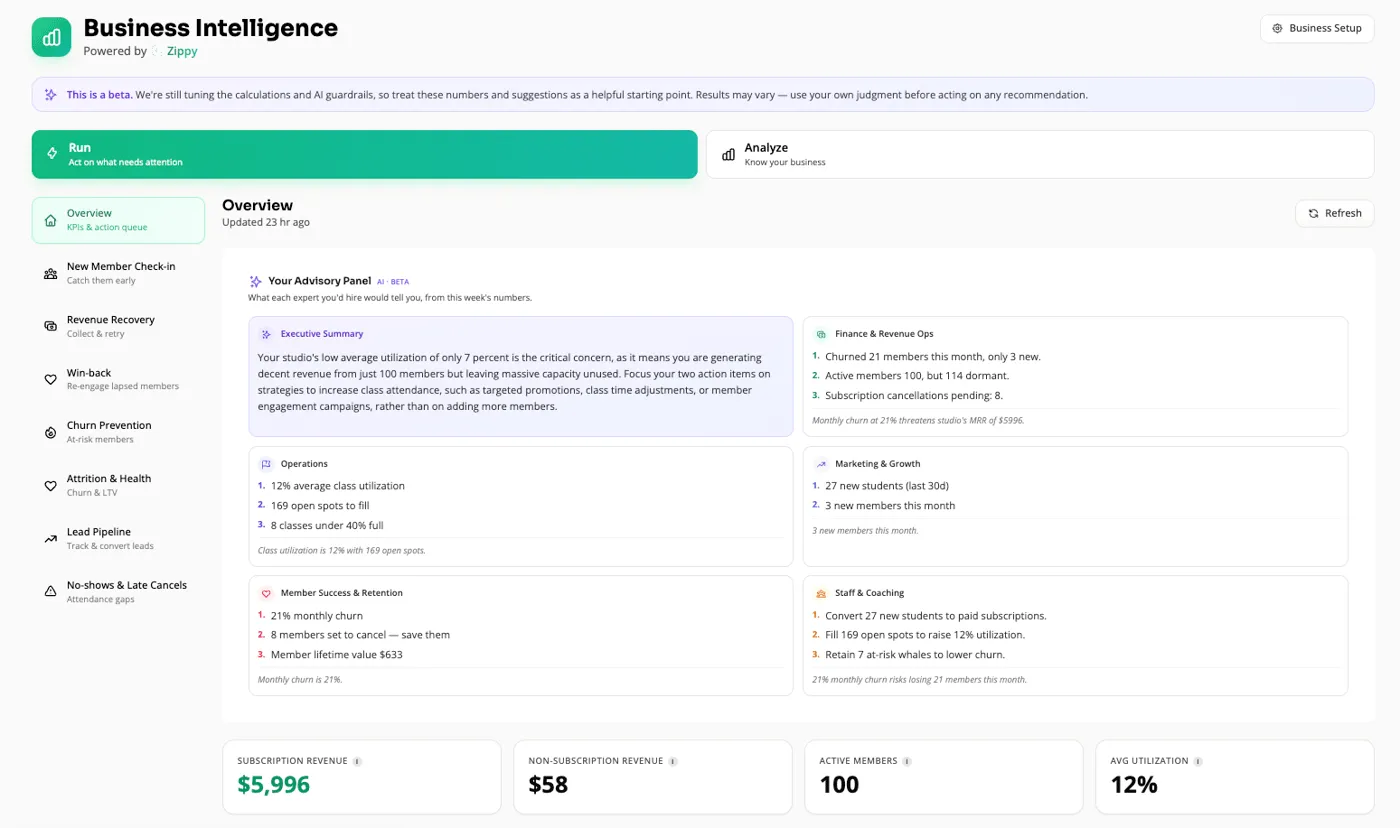Viewport: 1400px width, 828px height.
Task: Click '8 members set to cancel — save them'
Action: point(360,635)
